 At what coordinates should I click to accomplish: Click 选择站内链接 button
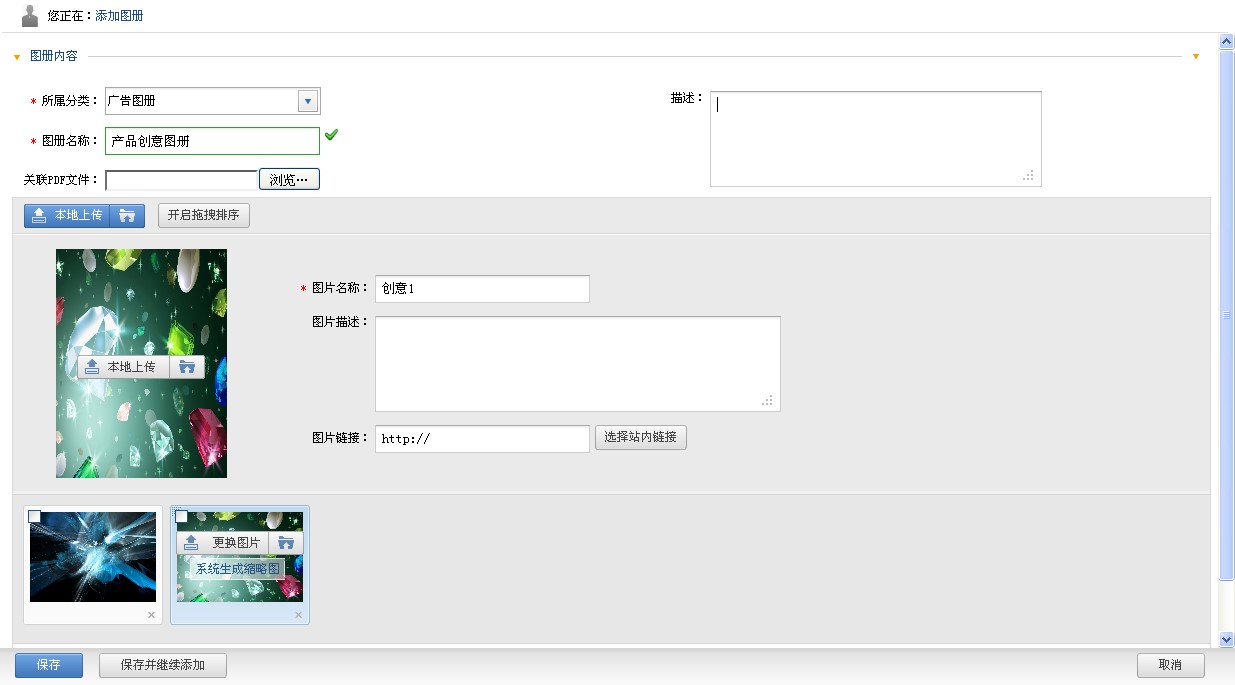(641, 437)
